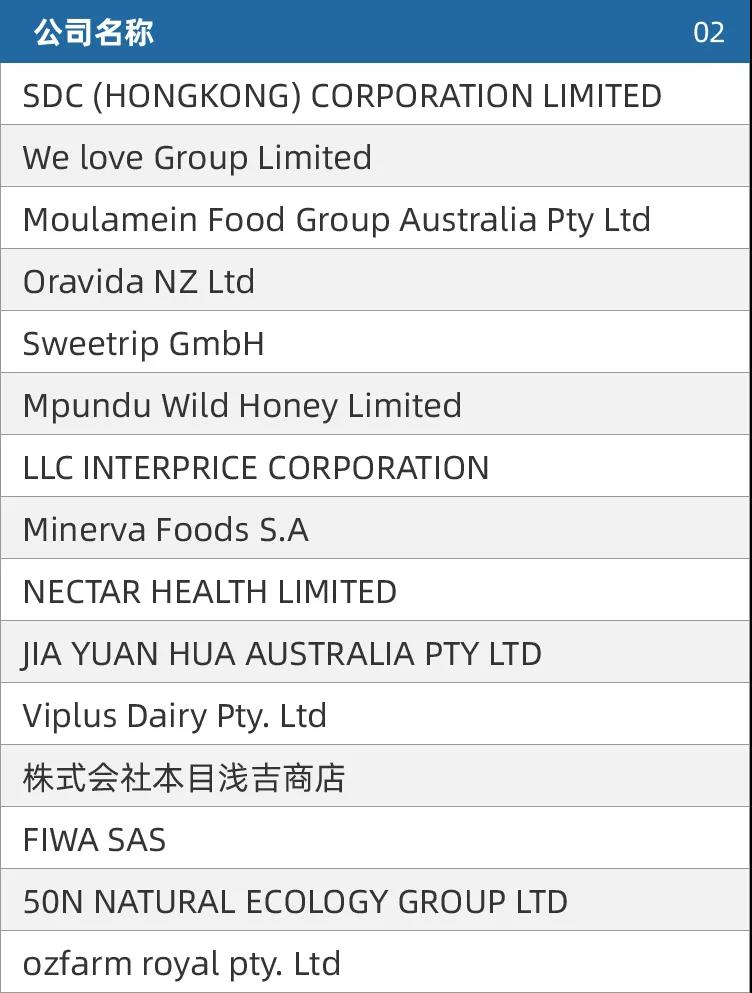Pick the Sweetrip GmbH row
This screenshot has width=752, height=993.
point(376,342)
